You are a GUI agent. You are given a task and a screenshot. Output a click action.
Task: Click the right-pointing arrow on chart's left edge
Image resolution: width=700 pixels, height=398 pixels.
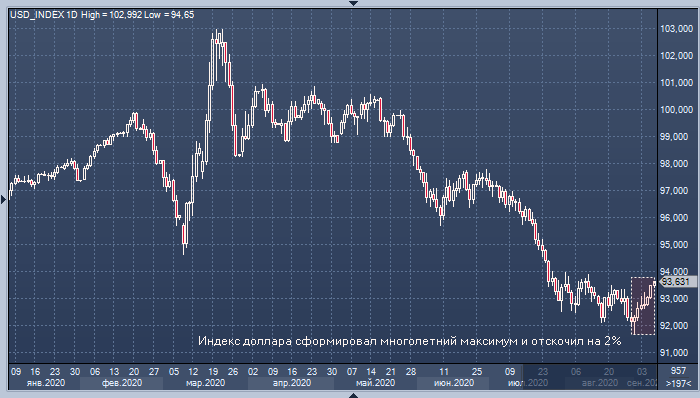pyautogui.click(x=3, y=199)
